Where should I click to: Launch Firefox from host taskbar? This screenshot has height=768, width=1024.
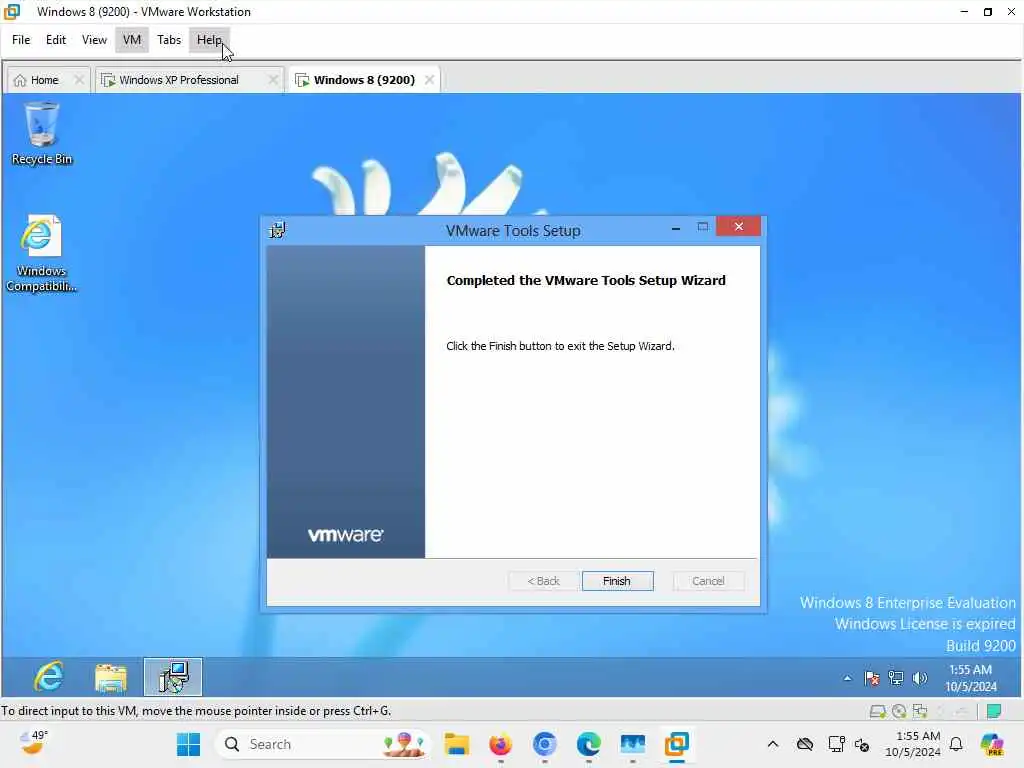tap(501, 744)
